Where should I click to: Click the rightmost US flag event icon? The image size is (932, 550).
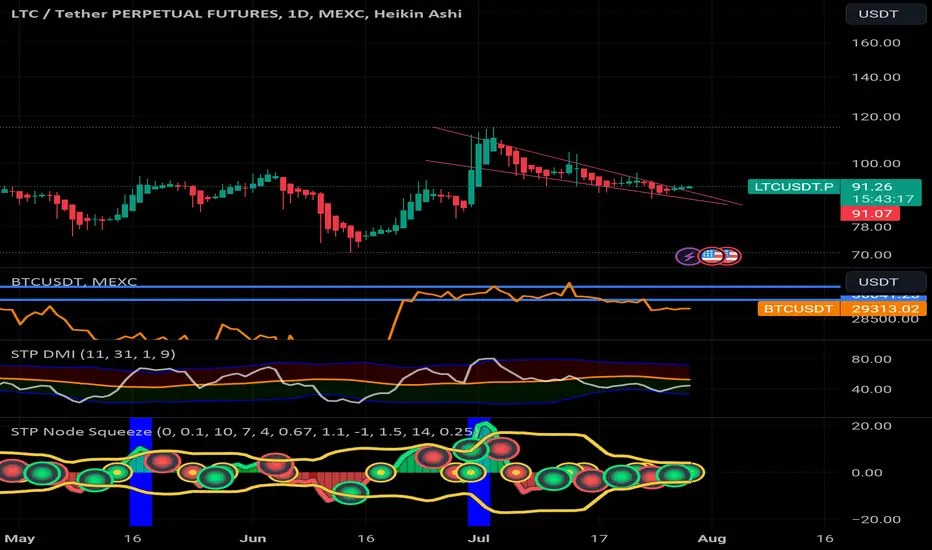(x=731, y=256)
